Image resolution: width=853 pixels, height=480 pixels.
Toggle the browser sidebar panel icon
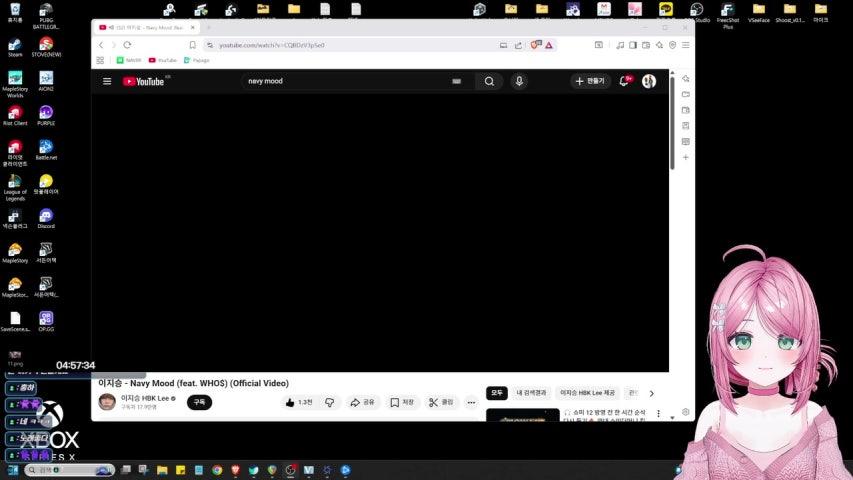633,45
